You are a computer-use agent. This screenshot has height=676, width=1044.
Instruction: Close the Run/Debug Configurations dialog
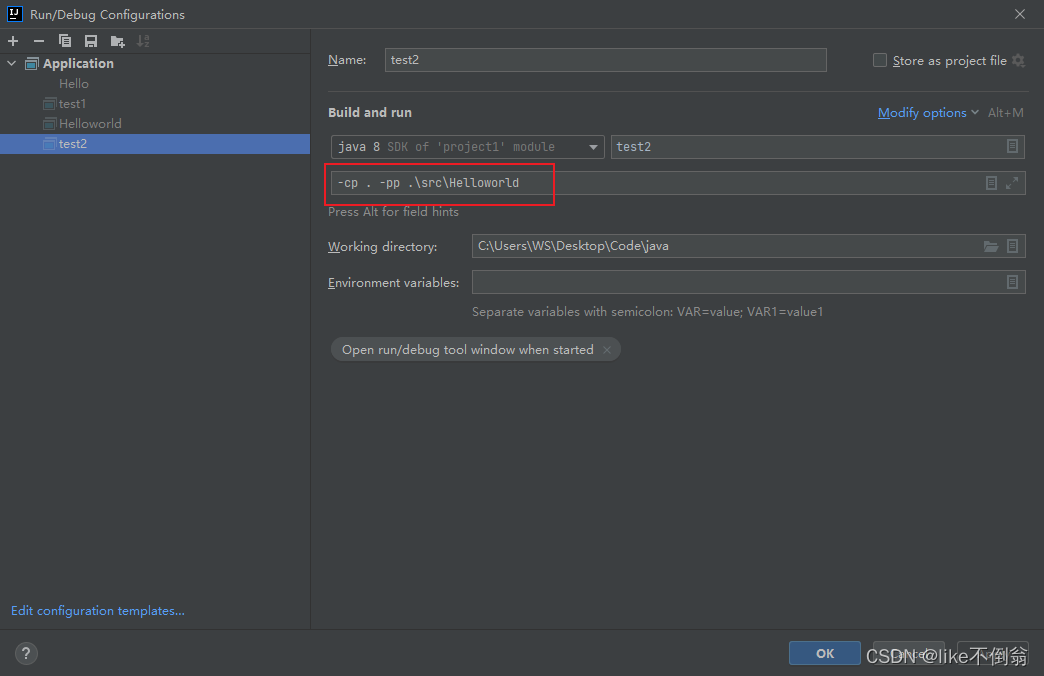(x=1019, y=14)
